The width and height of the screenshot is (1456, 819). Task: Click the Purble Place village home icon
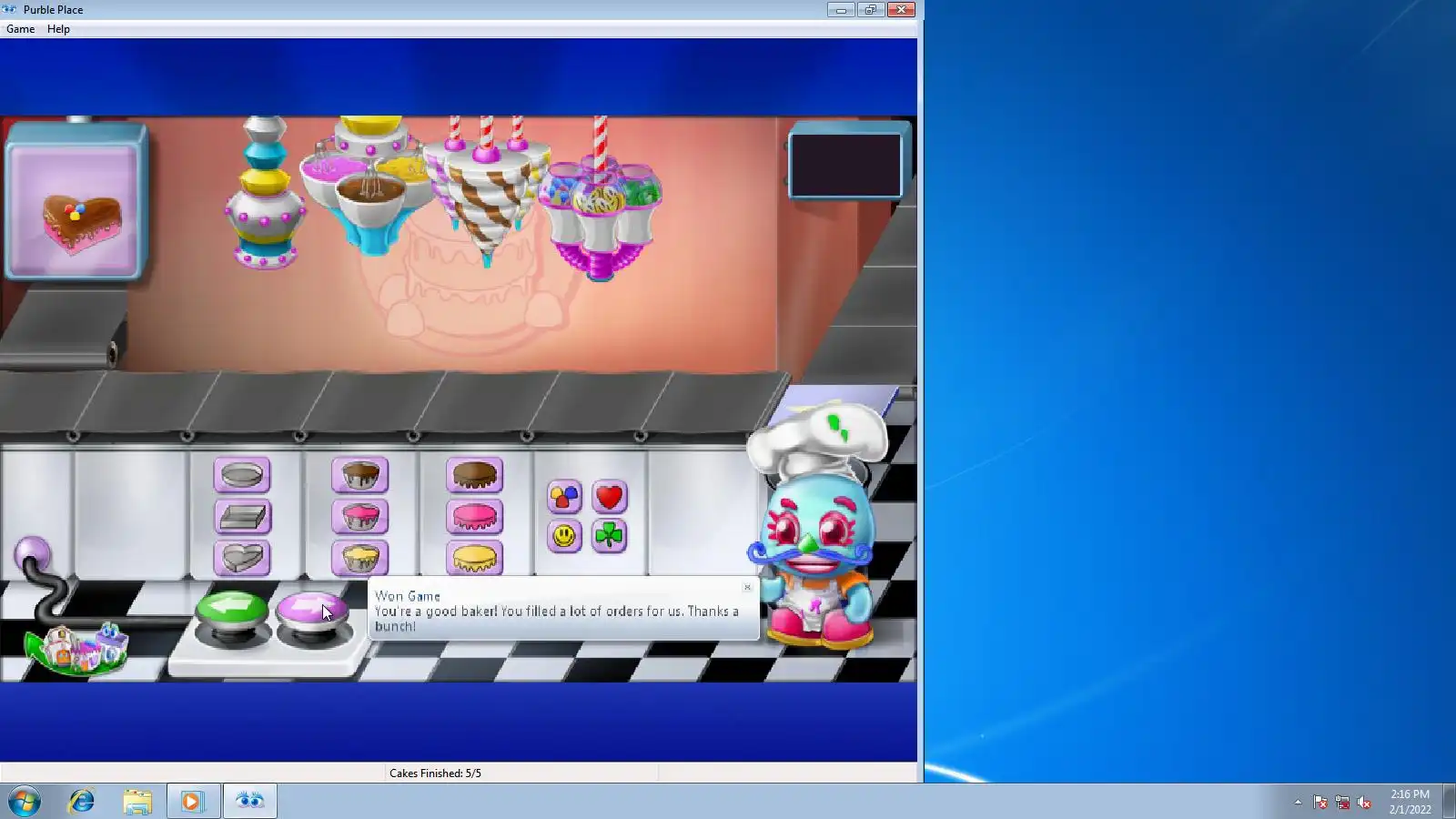[77, 650]
